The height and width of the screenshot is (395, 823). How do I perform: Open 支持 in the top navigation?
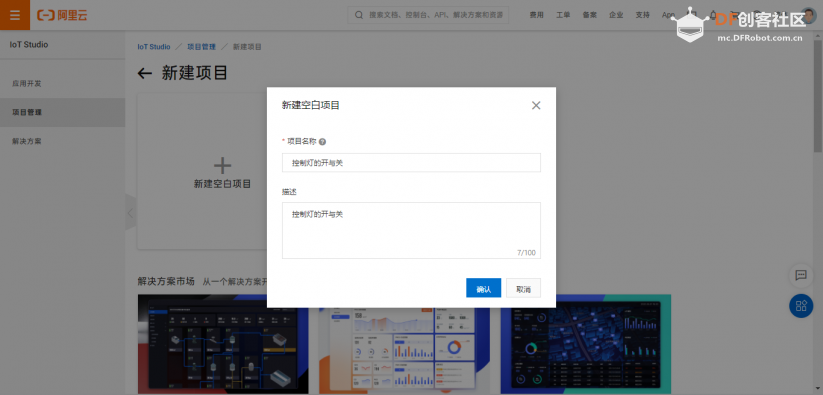642,15
